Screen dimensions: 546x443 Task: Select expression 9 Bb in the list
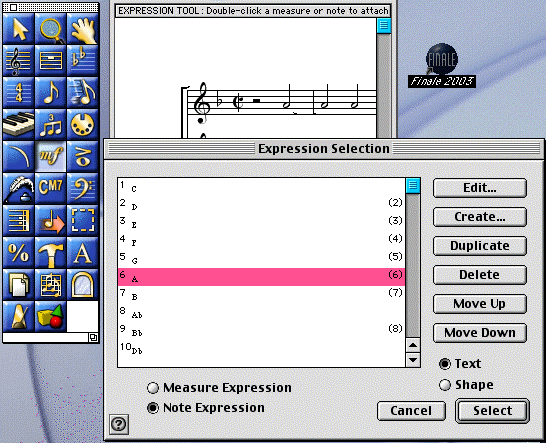262,331
